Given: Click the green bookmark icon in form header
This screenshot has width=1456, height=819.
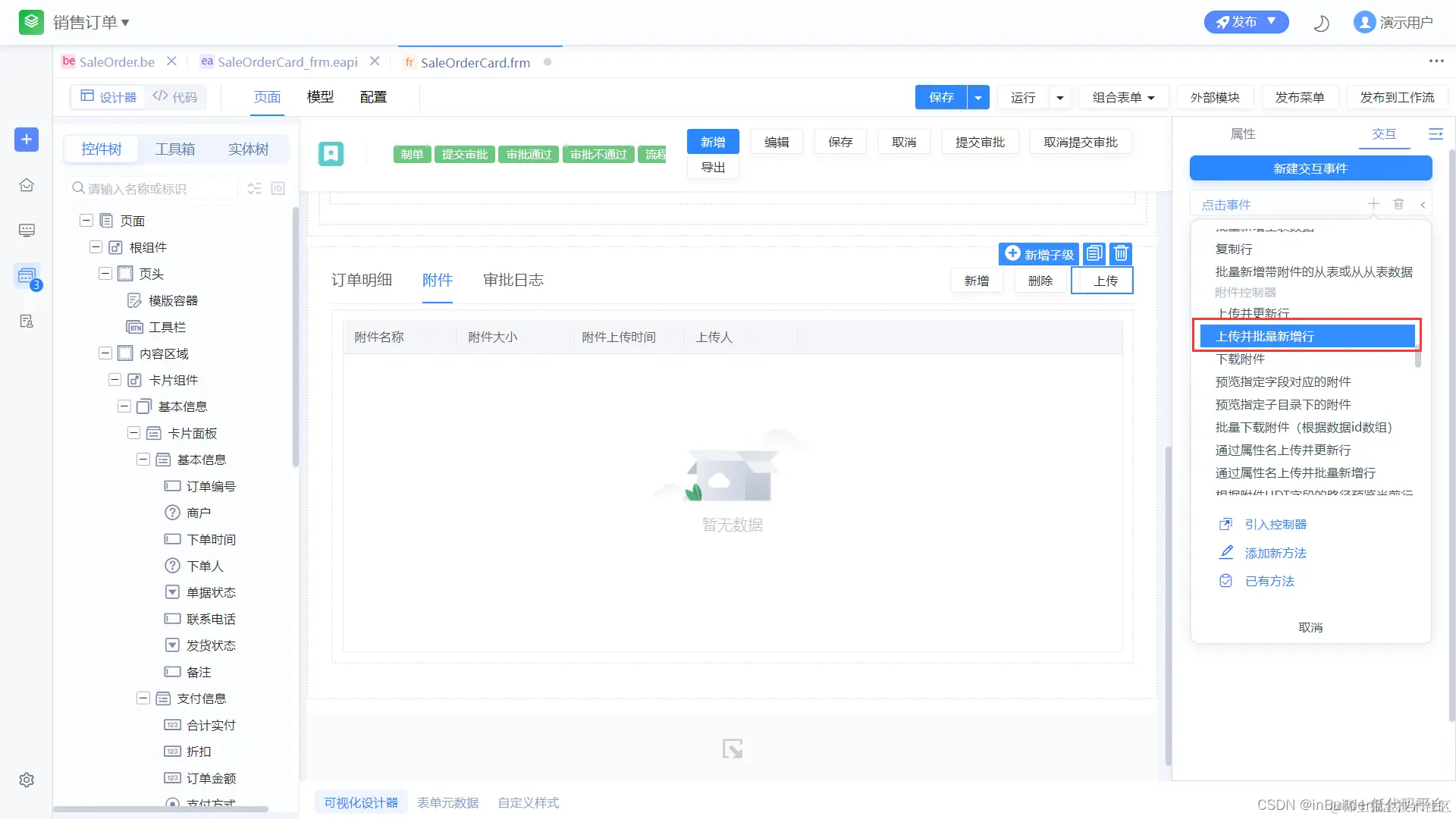Looking at the screenshot, I should 331,154.
